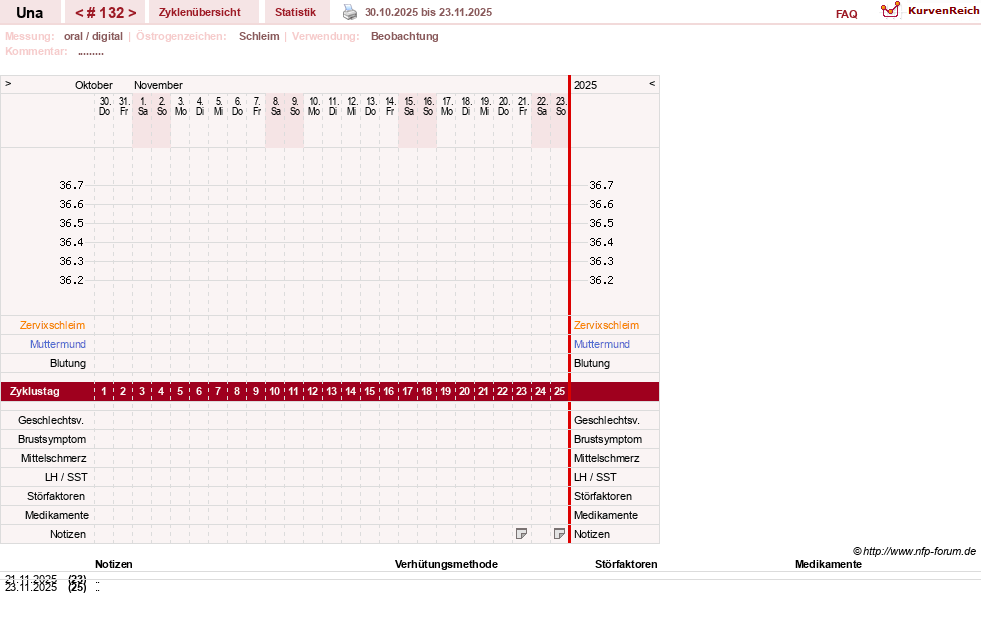Click the date header 1. Sa
Viewport: 981px width, 623px height.
143,106
